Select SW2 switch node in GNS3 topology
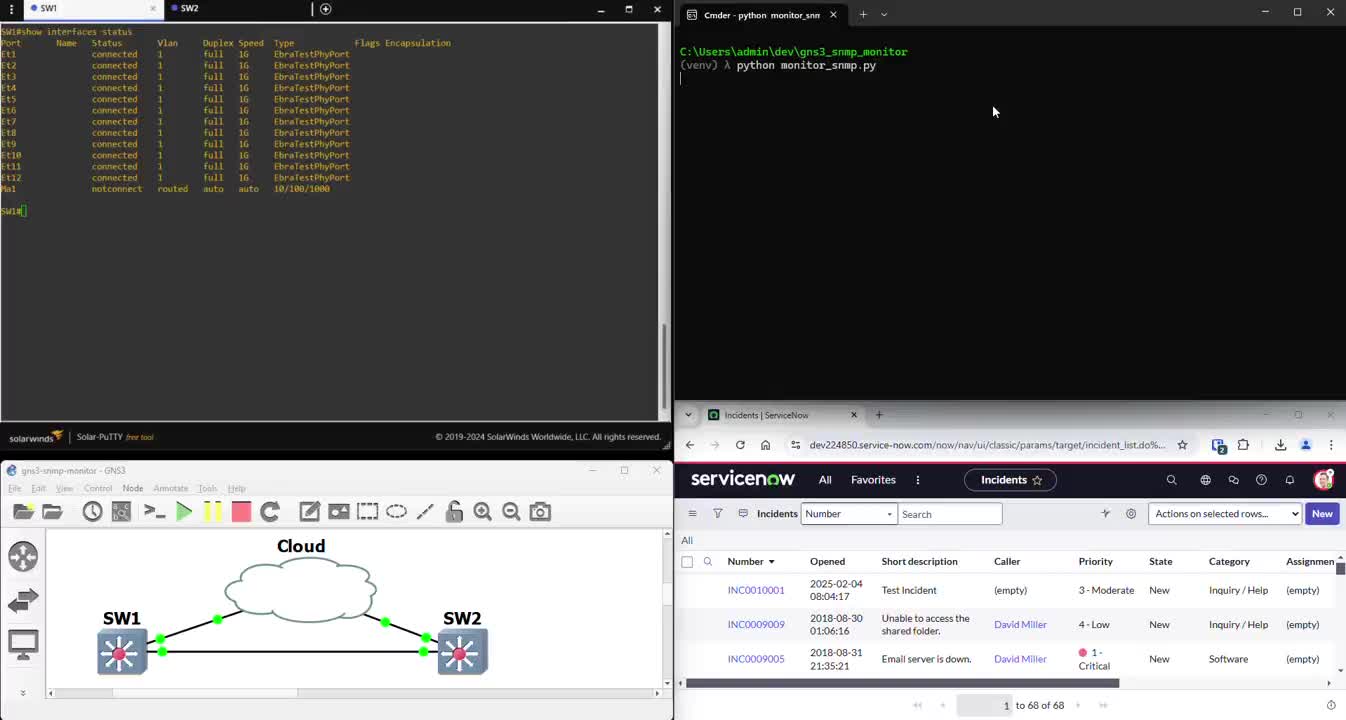 click(x=462, y=652)
